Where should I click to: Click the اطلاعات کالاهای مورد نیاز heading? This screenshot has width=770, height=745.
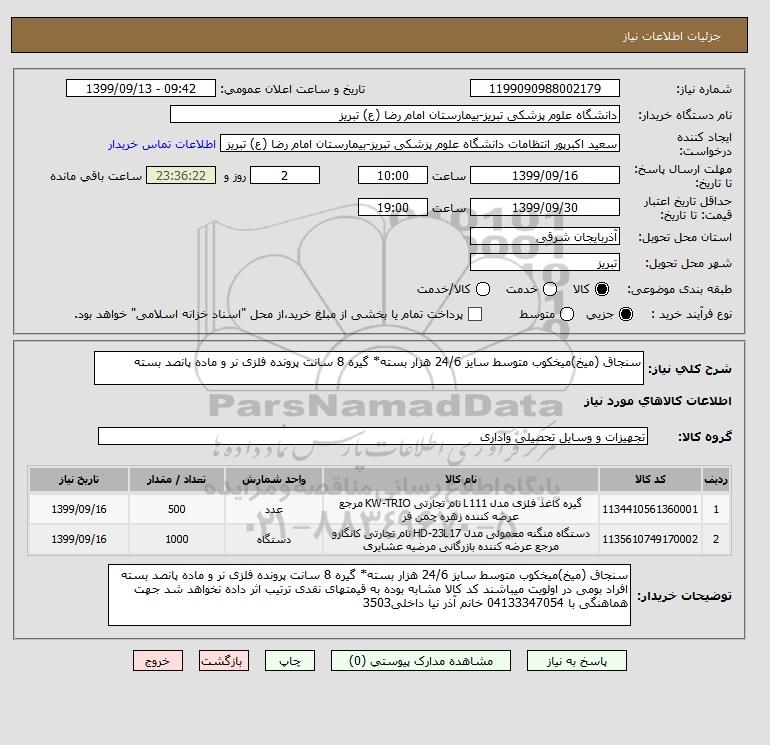point(658,401)
